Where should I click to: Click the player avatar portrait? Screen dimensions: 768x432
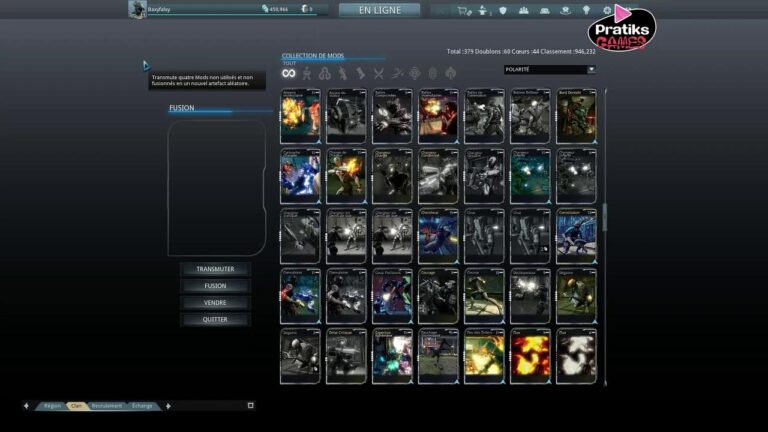pyautogui.click(x=137, y=9)
